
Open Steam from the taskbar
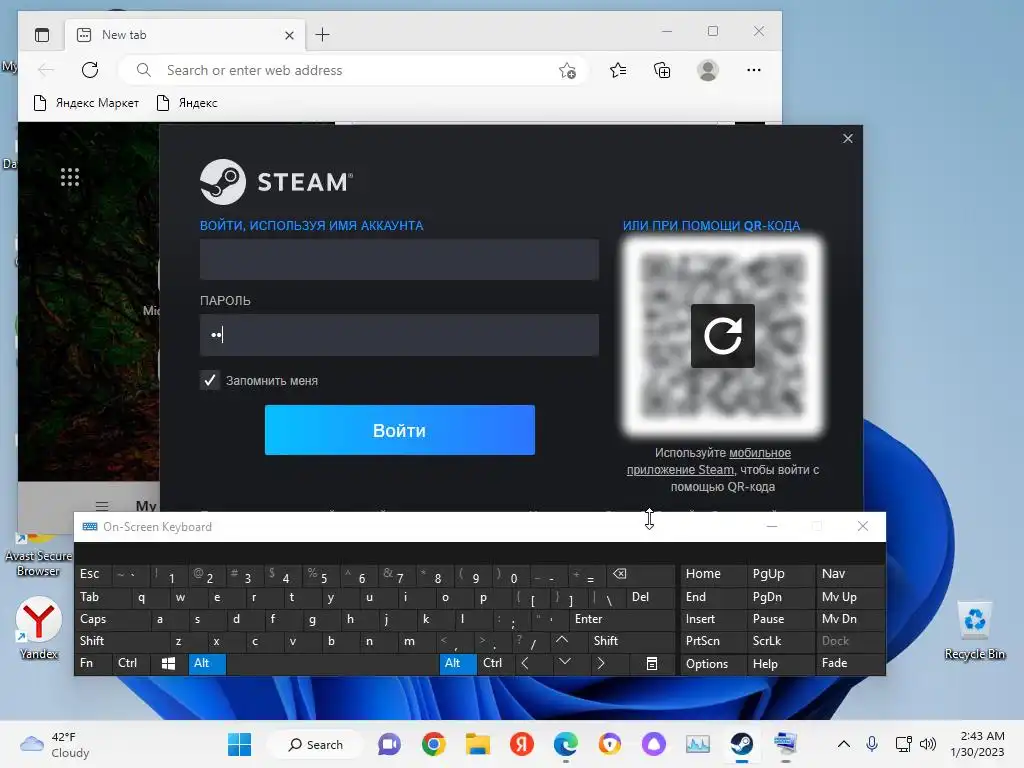pyautogui.click(x=741, y=744)
